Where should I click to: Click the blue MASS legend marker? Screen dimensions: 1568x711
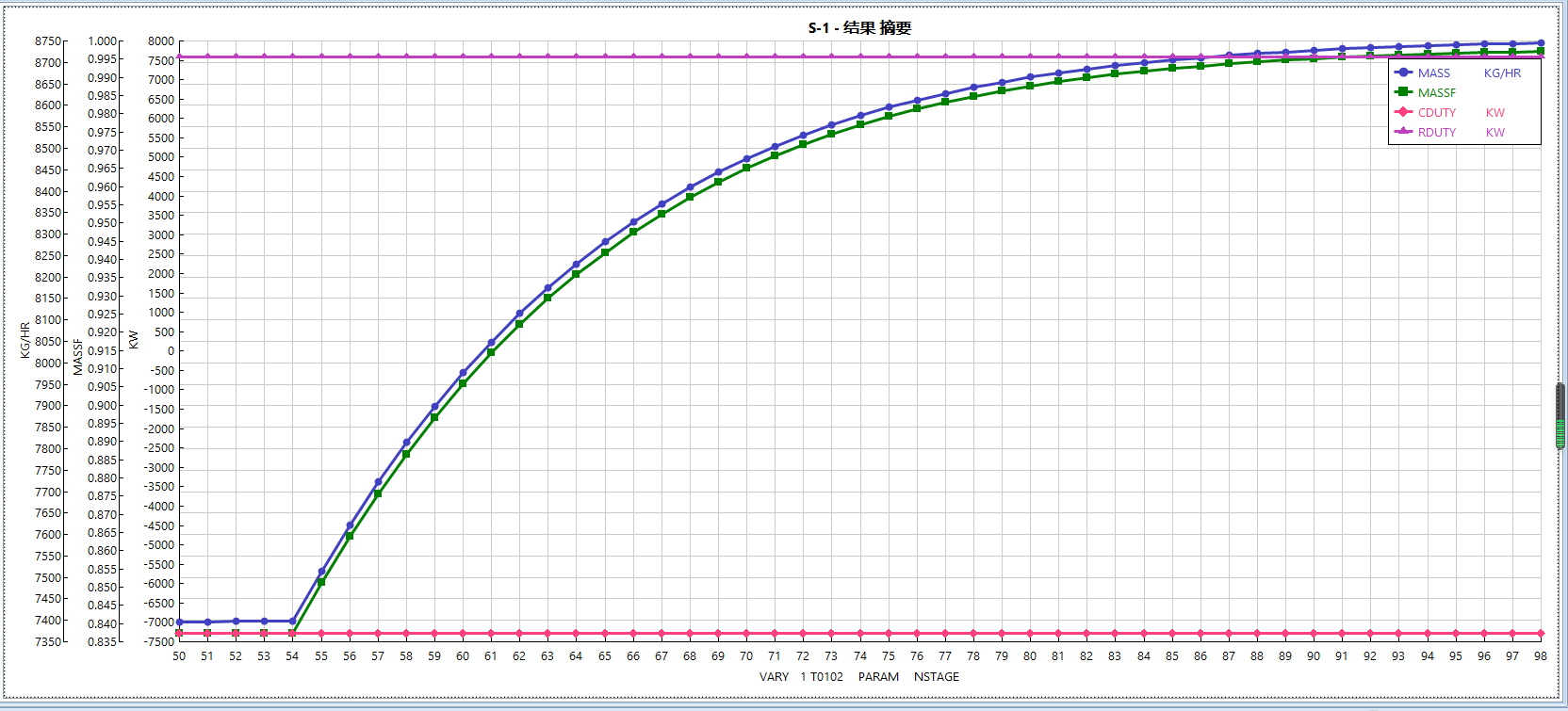pyautogui.click(x=1403, y=73)
